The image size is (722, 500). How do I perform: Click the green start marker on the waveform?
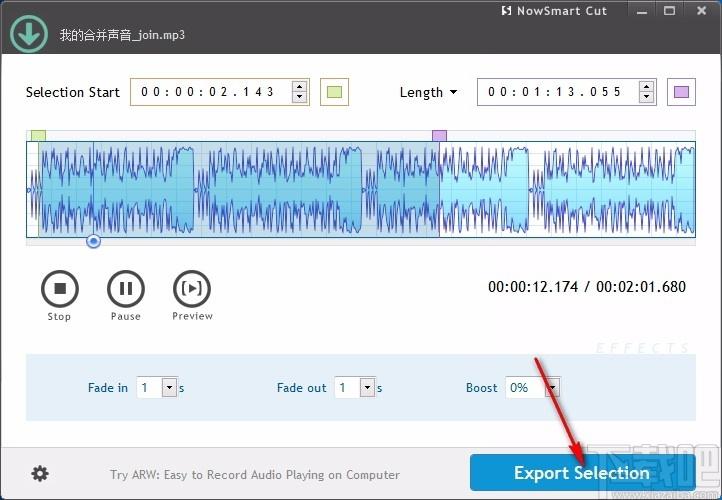point(38,136)
